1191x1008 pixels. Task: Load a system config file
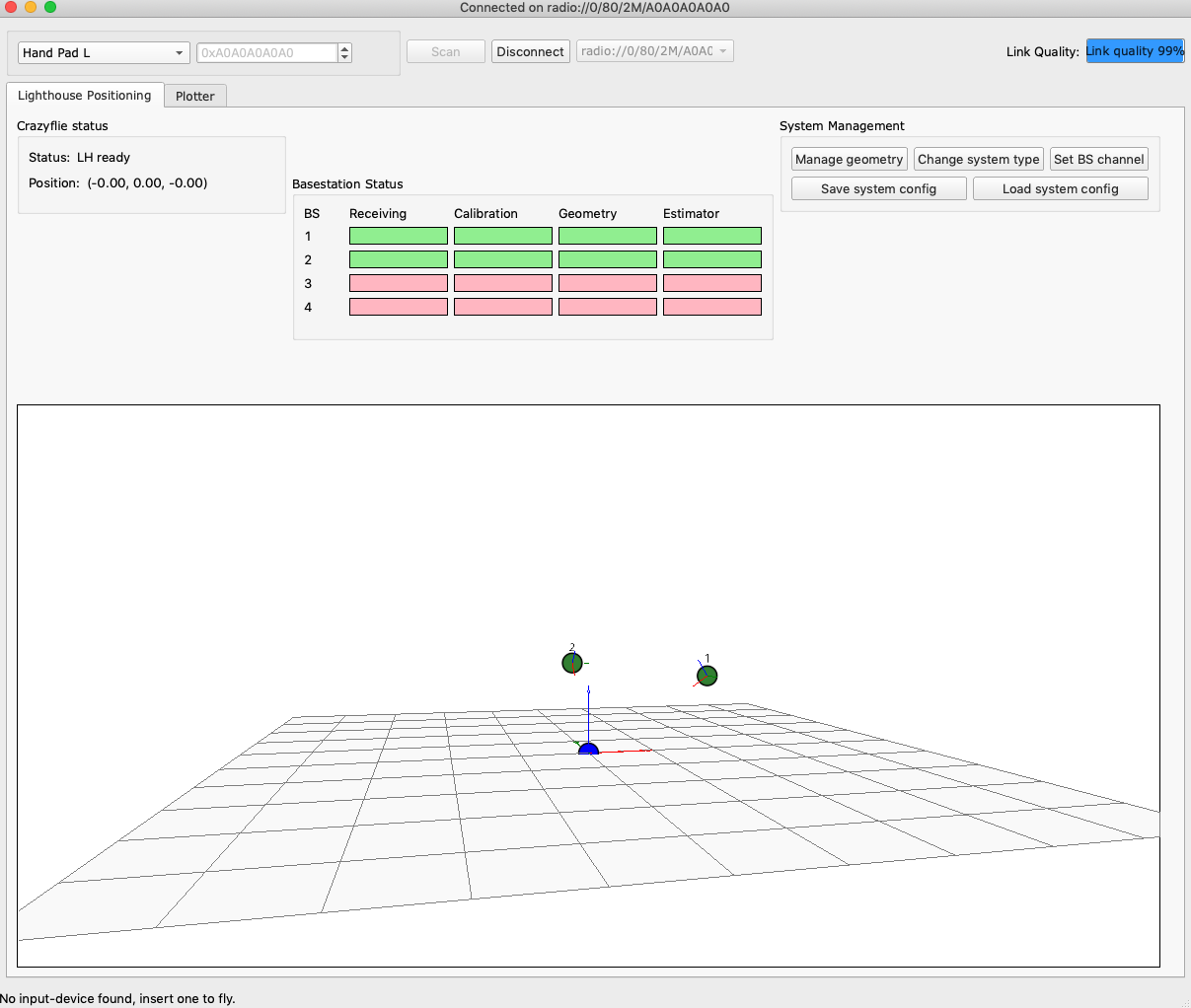pos(1060,189)
